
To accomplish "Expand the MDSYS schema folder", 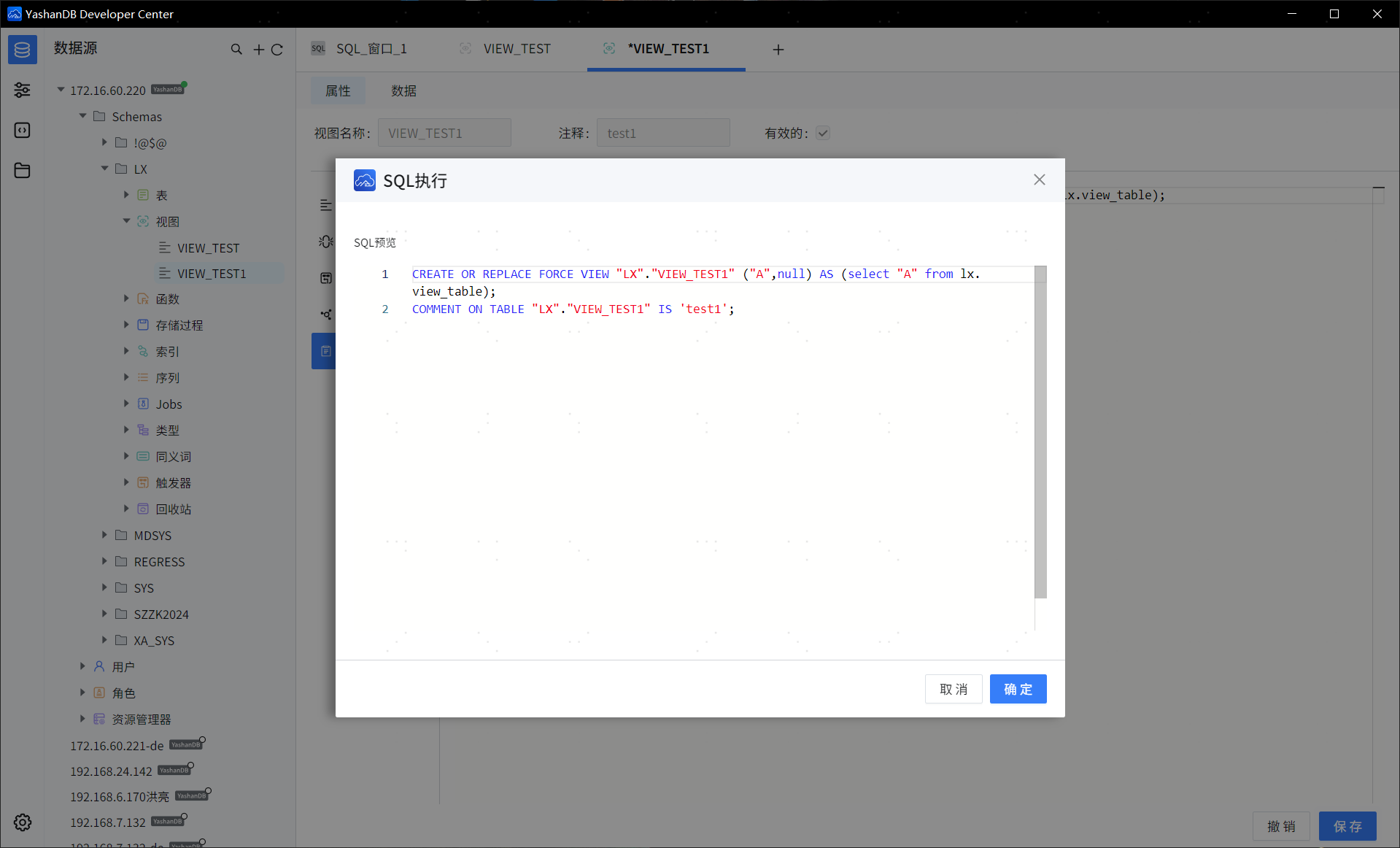I will click(x=104, y=535).
